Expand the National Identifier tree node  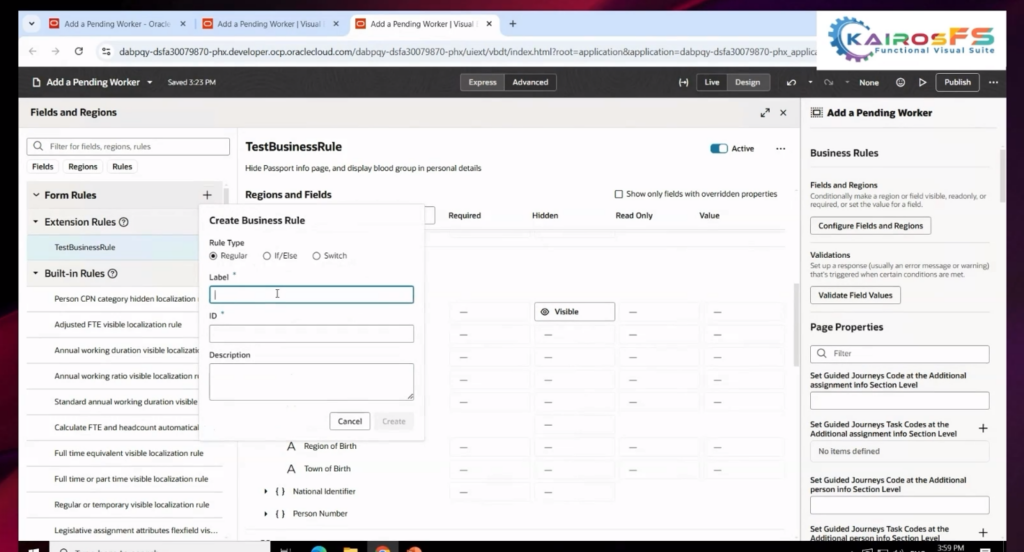266,491
